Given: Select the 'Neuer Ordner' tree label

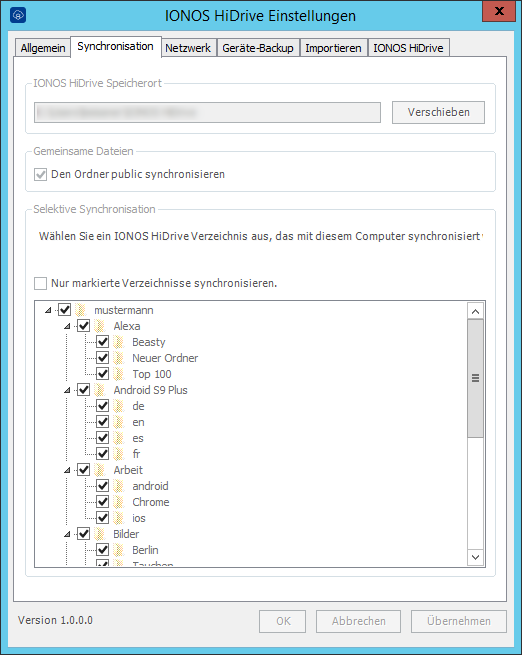Looking at the screenshot, I should (165, 358).
